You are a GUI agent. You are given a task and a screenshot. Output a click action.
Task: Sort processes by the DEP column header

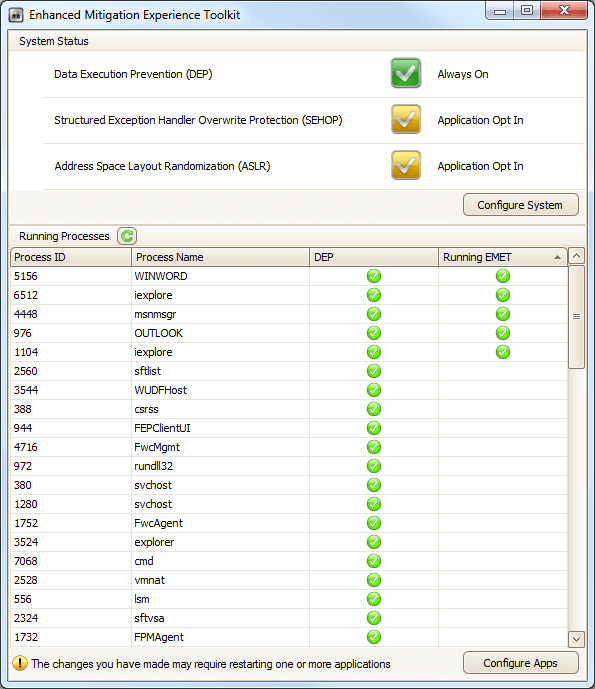(x=374, y=257)
